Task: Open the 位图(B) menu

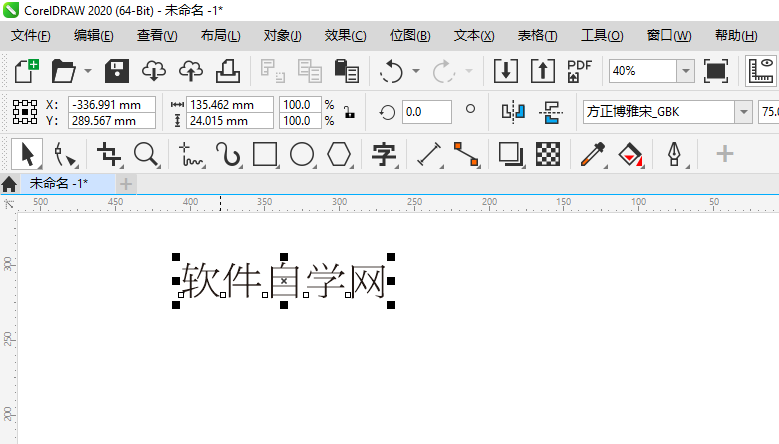Action: click(x=410, y=36)
